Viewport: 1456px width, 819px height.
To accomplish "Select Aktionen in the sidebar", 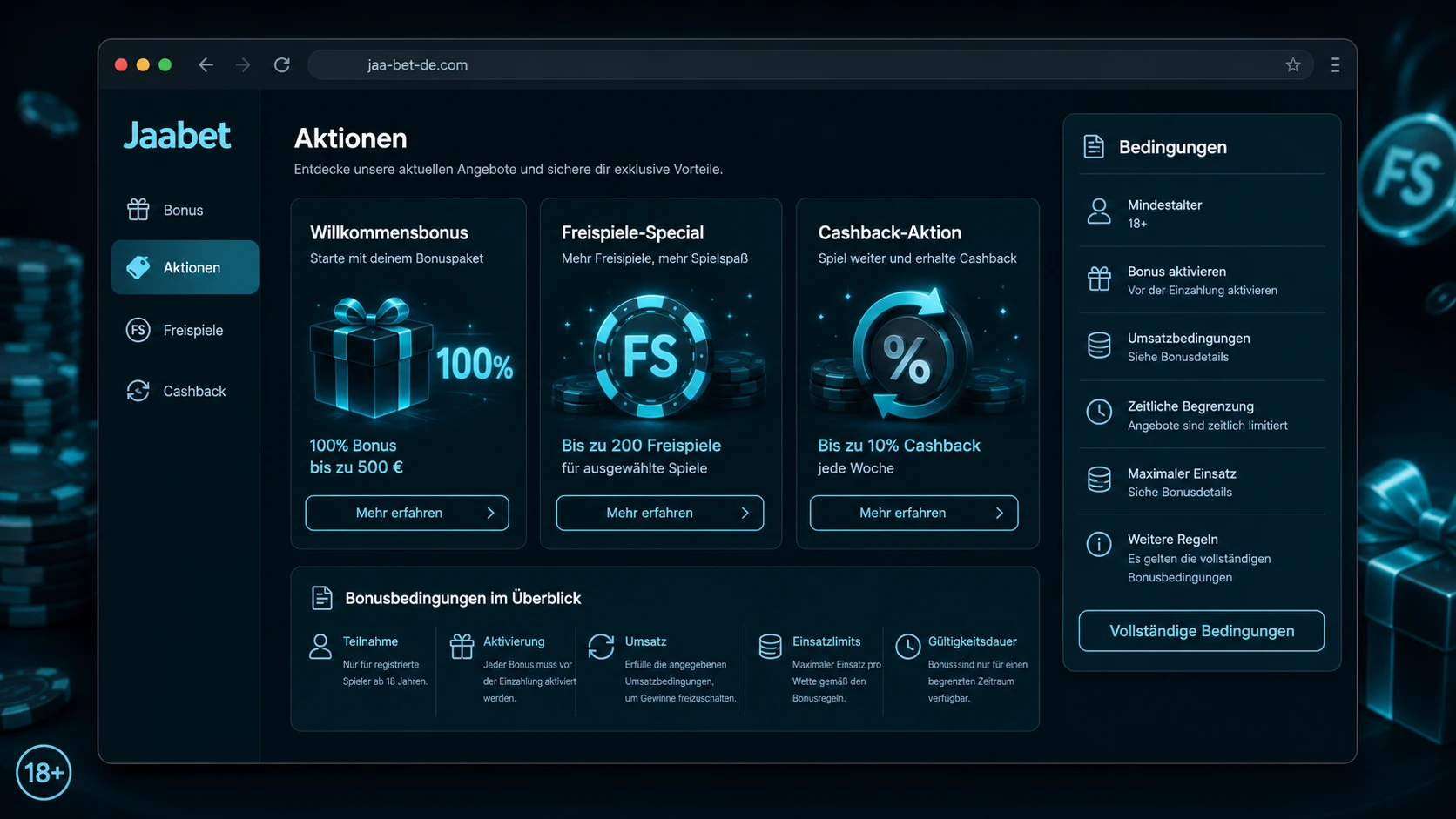I will coord(185,267).
